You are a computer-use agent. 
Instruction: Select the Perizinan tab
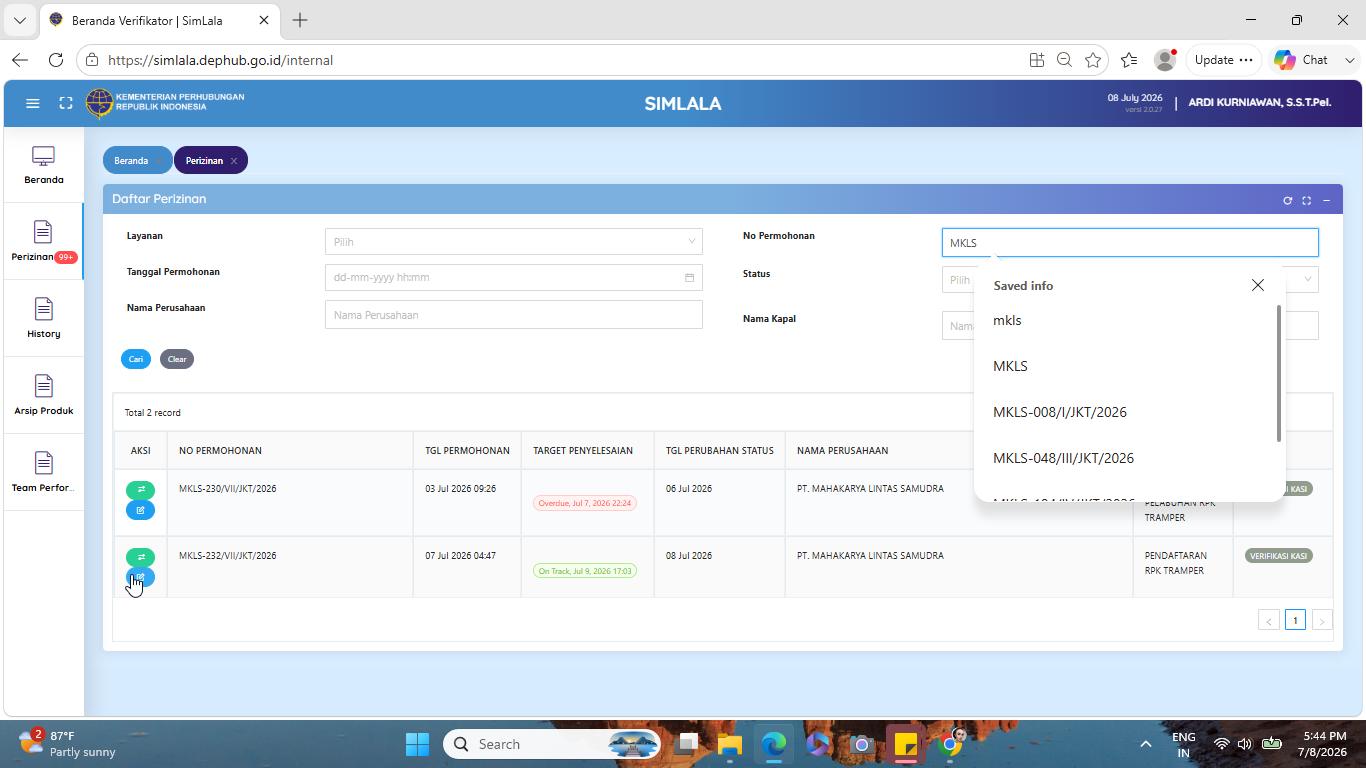click(204, 160)
